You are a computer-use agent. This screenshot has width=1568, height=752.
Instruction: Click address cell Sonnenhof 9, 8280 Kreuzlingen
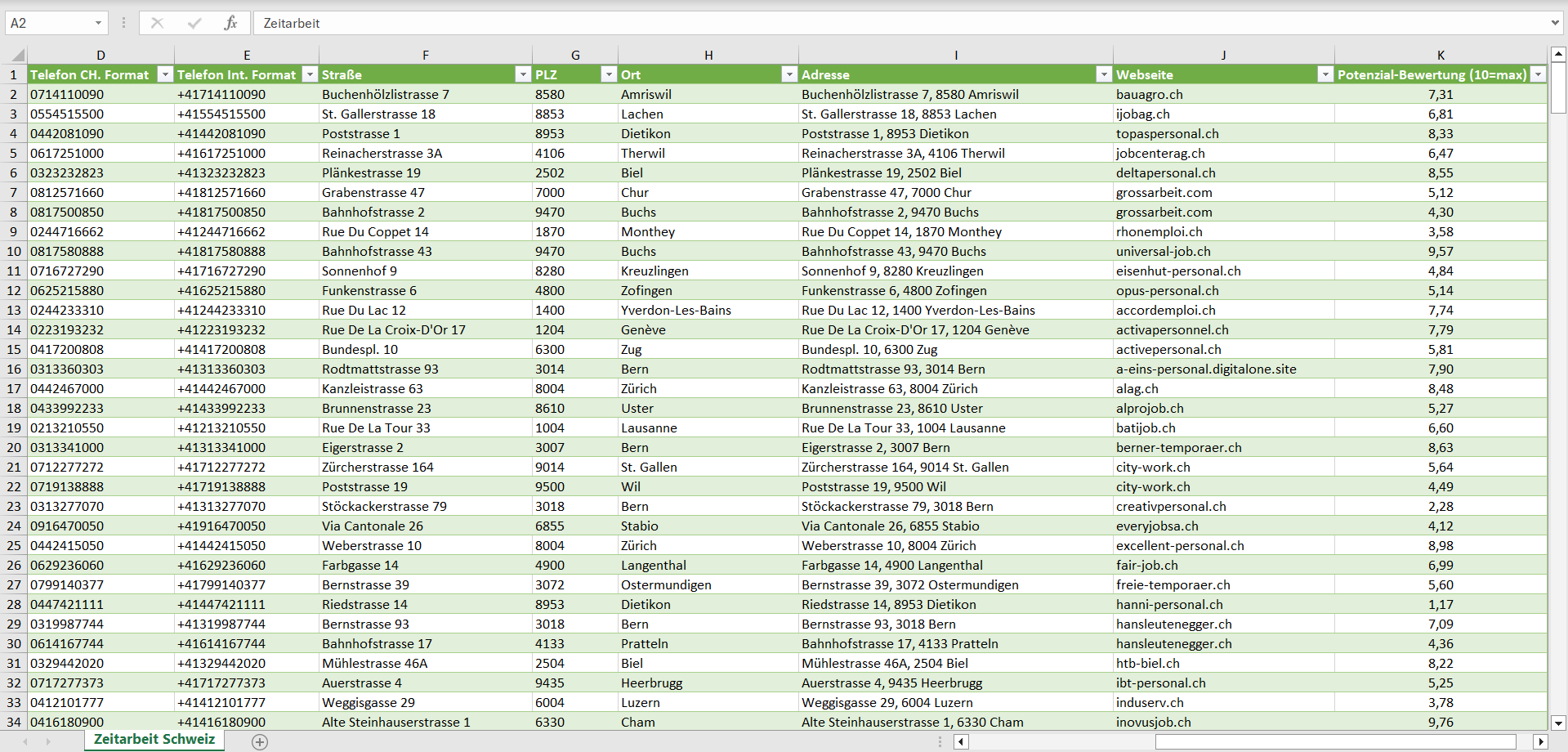point(956,271)
